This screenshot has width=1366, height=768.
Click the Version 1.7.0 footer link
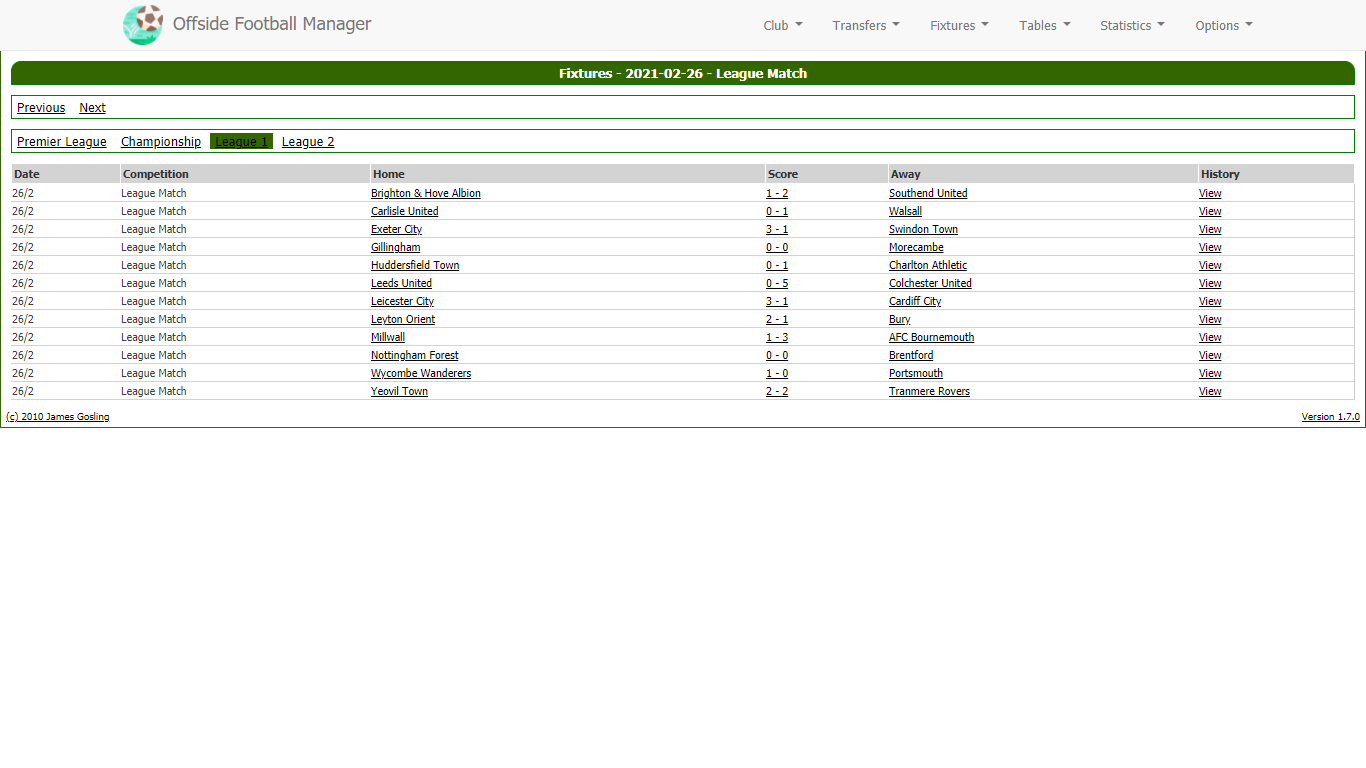[x=1330, y=417]
